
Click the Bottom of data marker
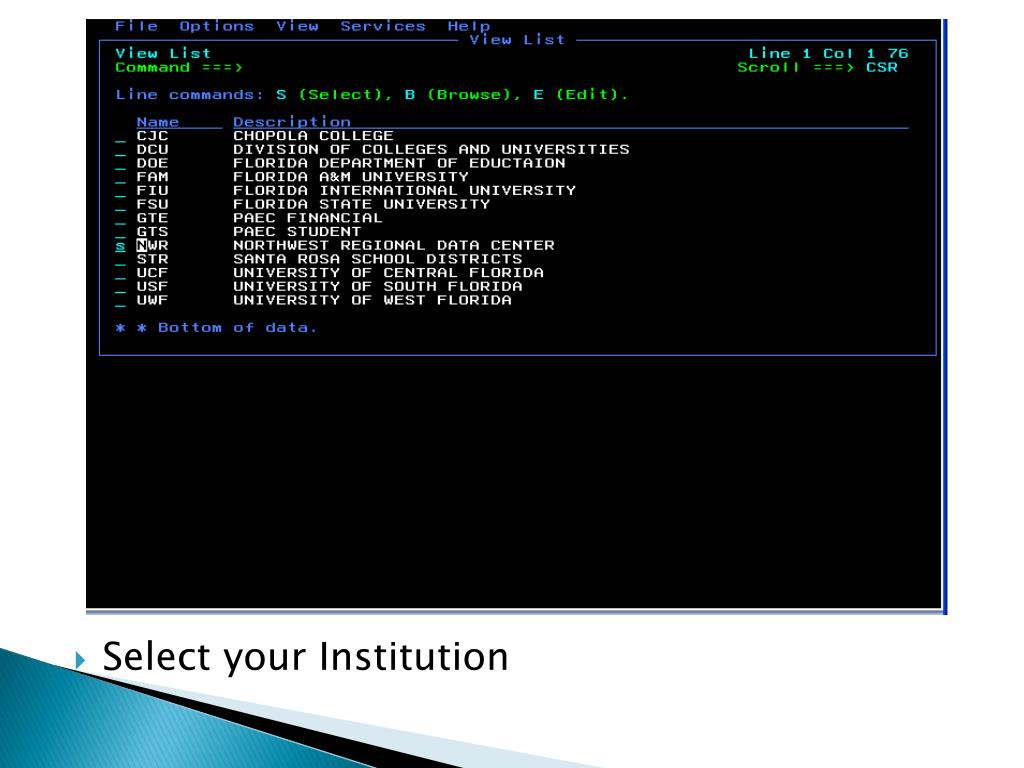(216, 328)
